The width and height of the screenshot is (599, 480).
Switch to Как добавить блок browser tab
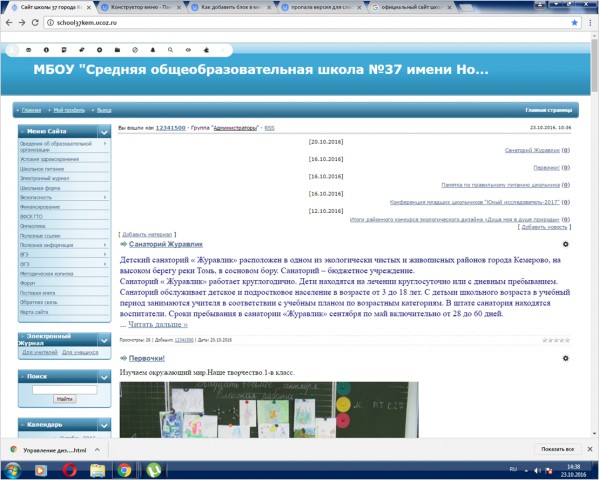[232, 7]
